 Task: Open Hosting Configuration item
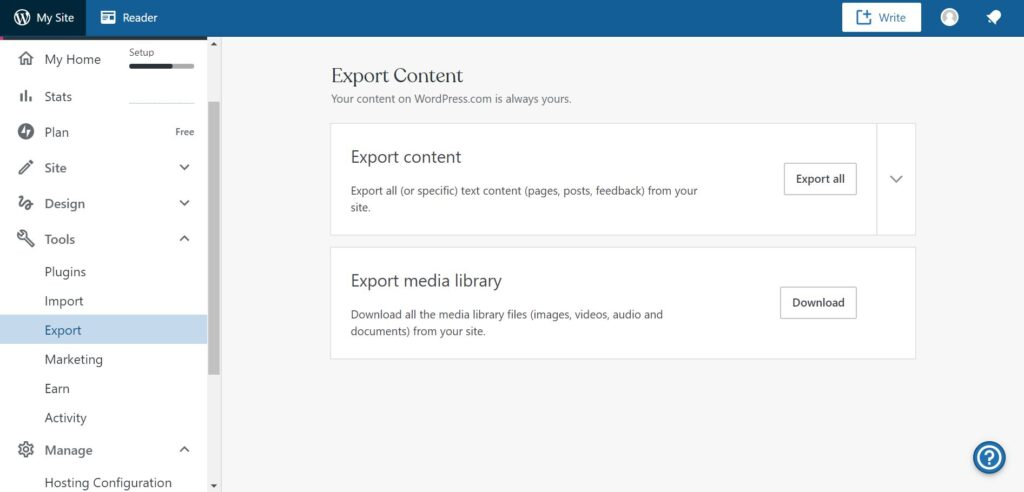click(108, 483)
